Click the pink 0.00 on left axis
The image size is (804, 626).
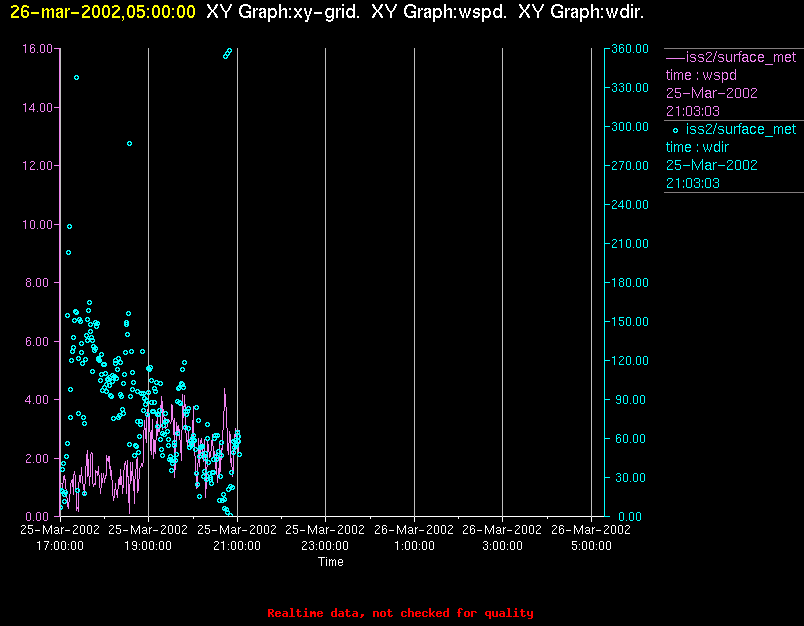[x=39, y=517]
